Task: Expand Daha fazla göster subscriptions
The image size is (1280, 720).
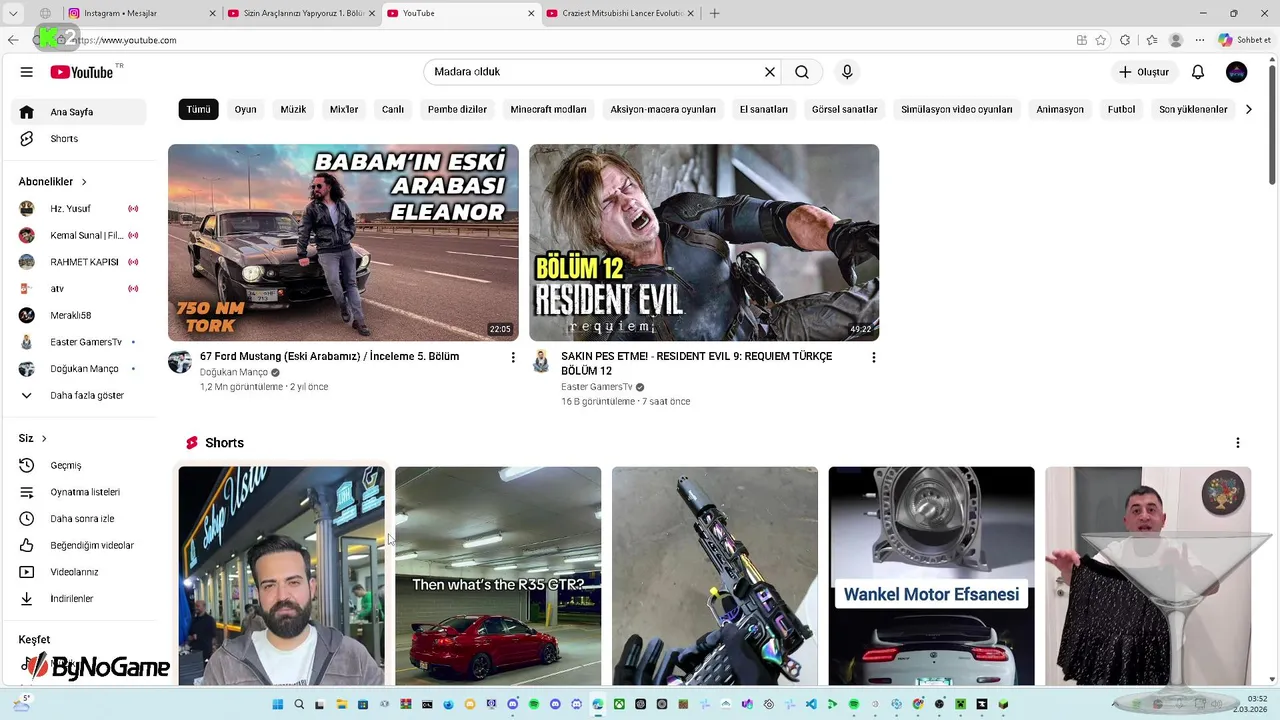Action: pyautogui.click(x=80, y=395)
